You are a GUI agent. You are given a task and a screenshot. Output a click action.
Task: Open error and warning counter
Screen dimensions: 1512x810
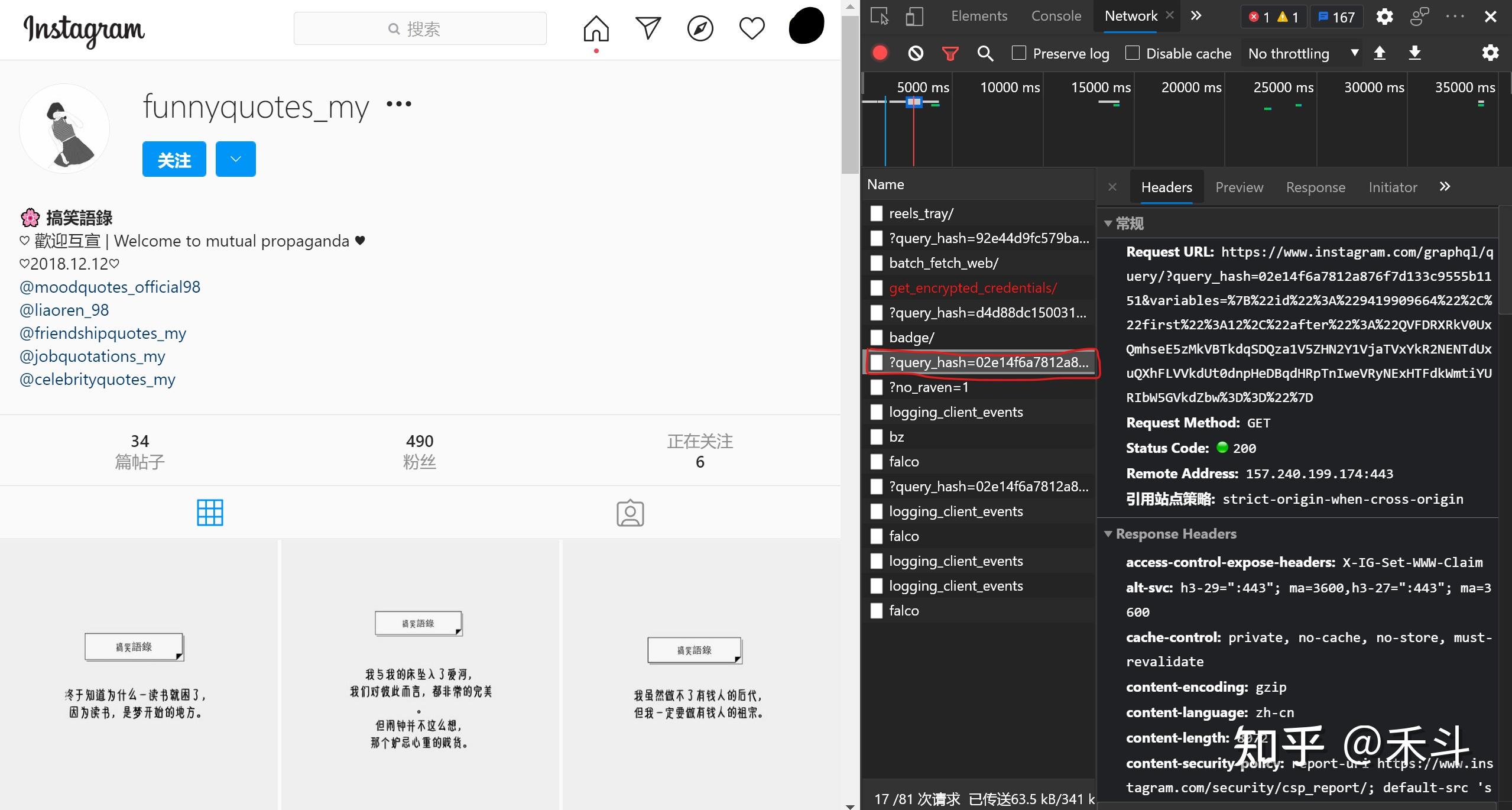pyautogui.click(x=1273, y=17)
